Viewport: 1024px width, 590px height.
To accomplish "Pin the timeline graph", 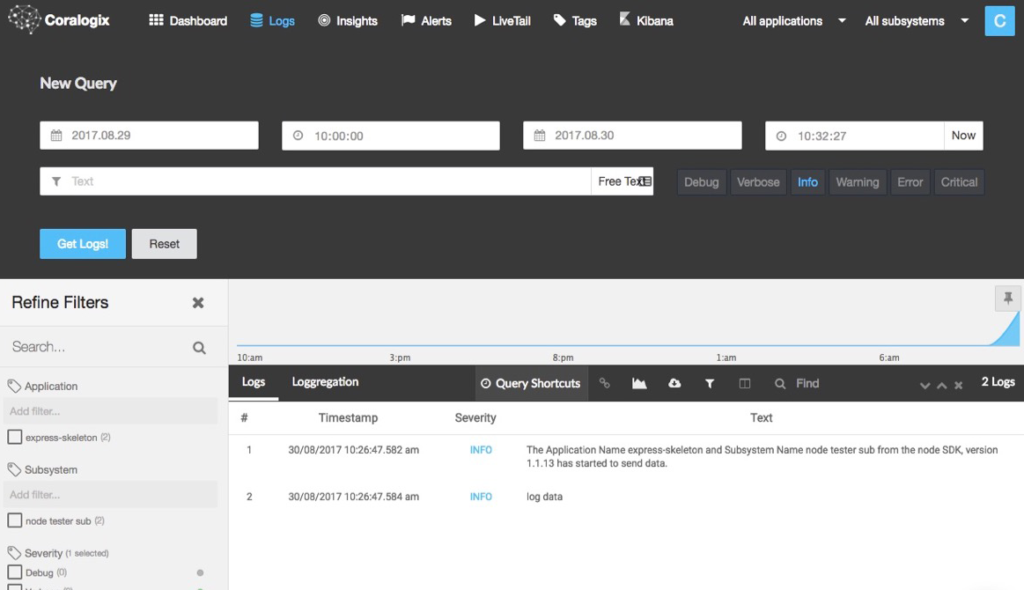I will click(x=1008, y=298).
